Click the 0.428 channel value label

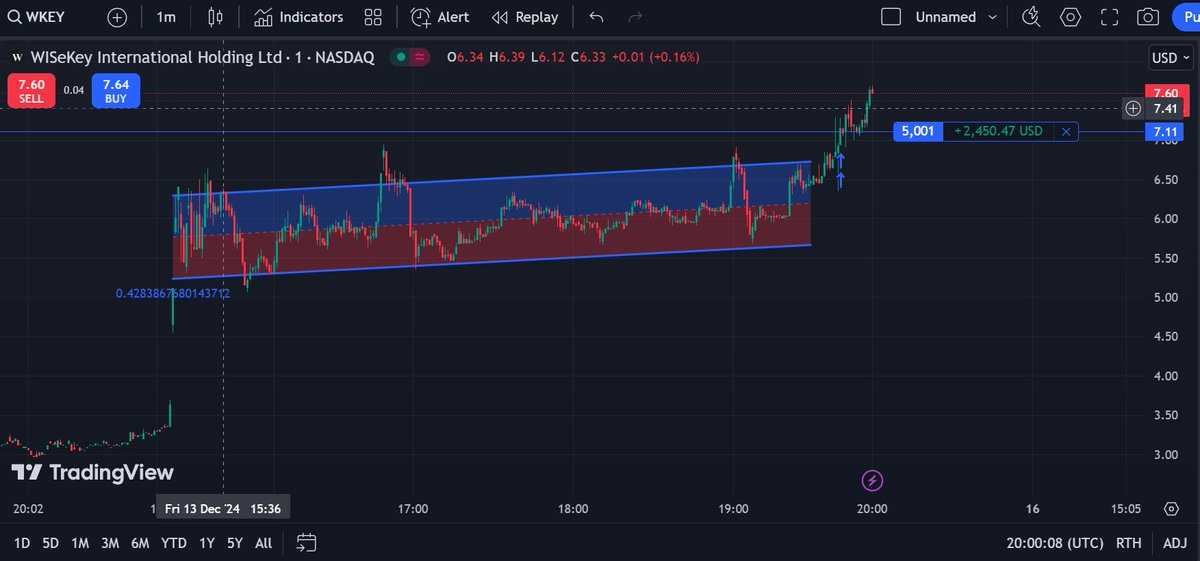[x=173, y=293]
